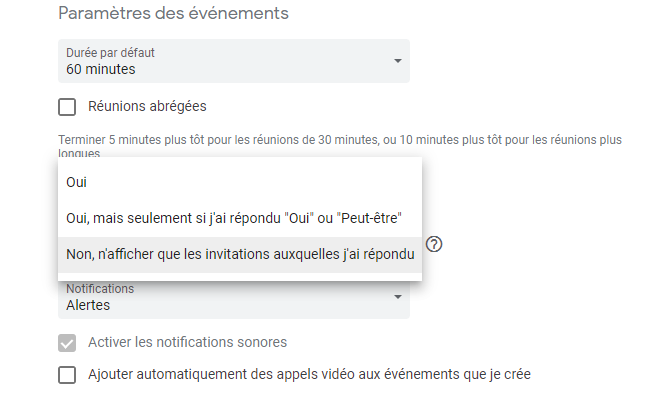Expand the Notifications dropdown field

(234, 298)
